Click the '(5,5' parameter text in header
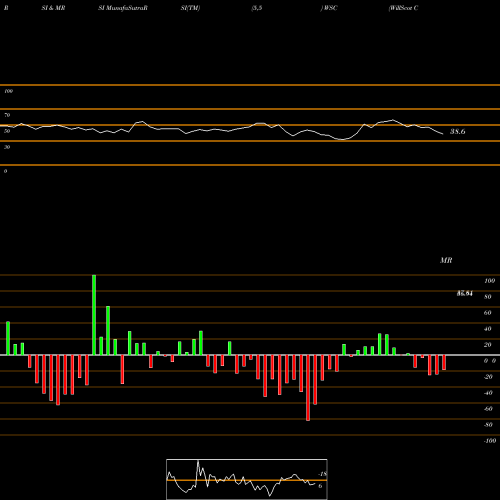This screenshot has width=500, height=500. pos(257,8)
